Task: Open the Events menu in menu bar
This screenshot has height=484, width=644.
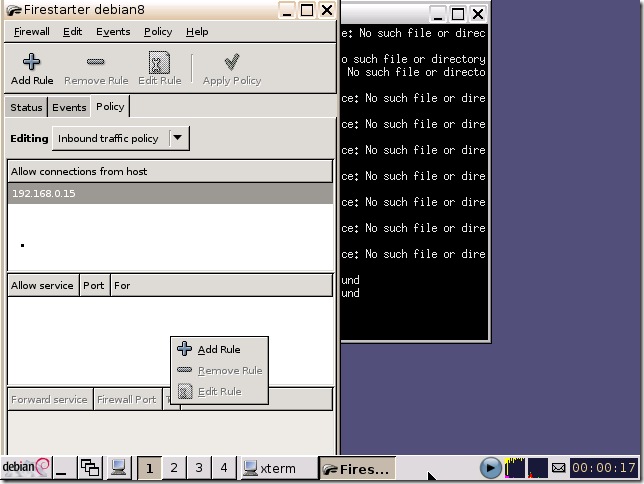Action: [x=113, y=32]
